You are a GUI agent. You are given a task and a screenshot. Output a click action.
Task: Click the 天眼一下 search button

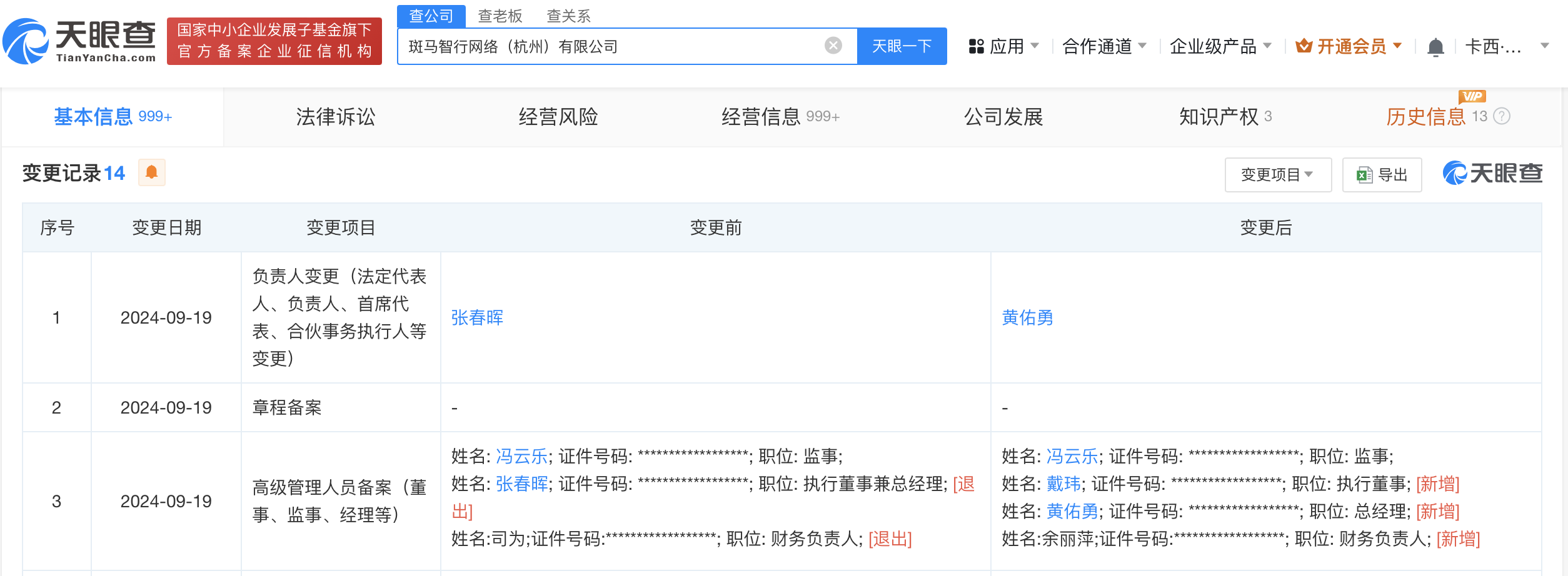[902, 45]
